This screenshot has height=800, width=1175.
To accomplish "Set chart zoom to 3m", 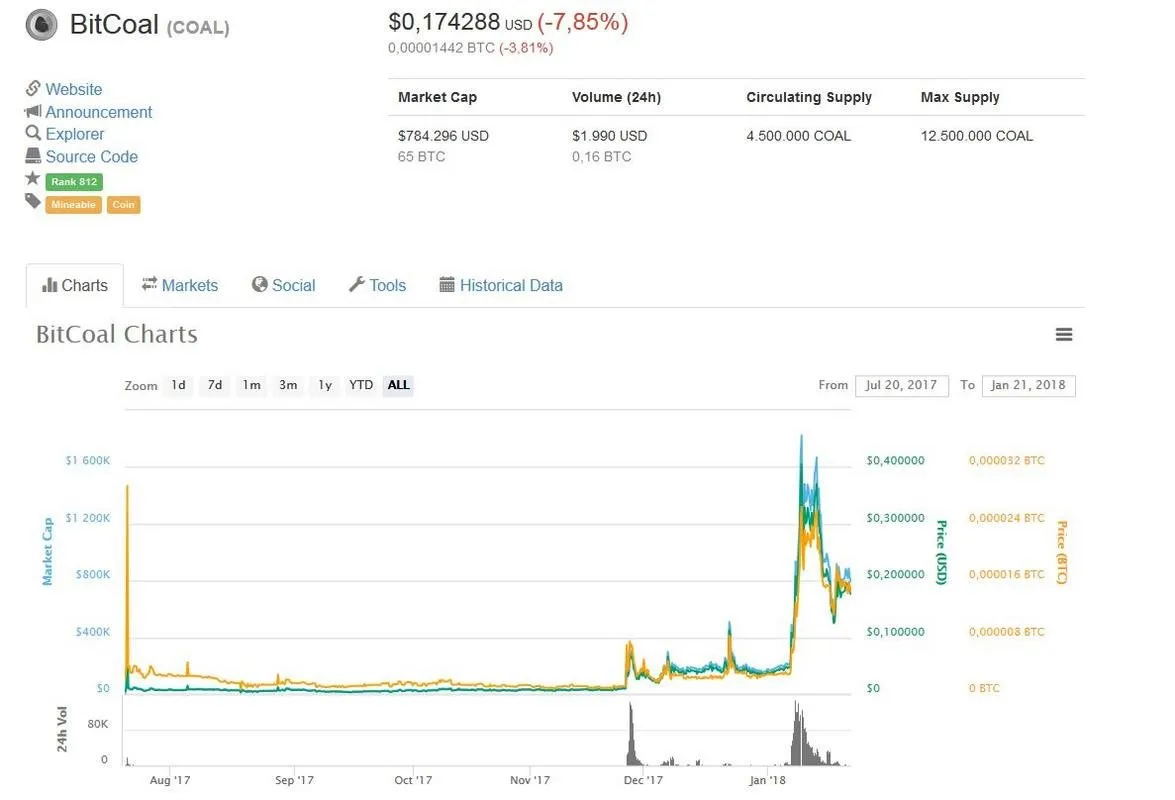I will point(289,385).
